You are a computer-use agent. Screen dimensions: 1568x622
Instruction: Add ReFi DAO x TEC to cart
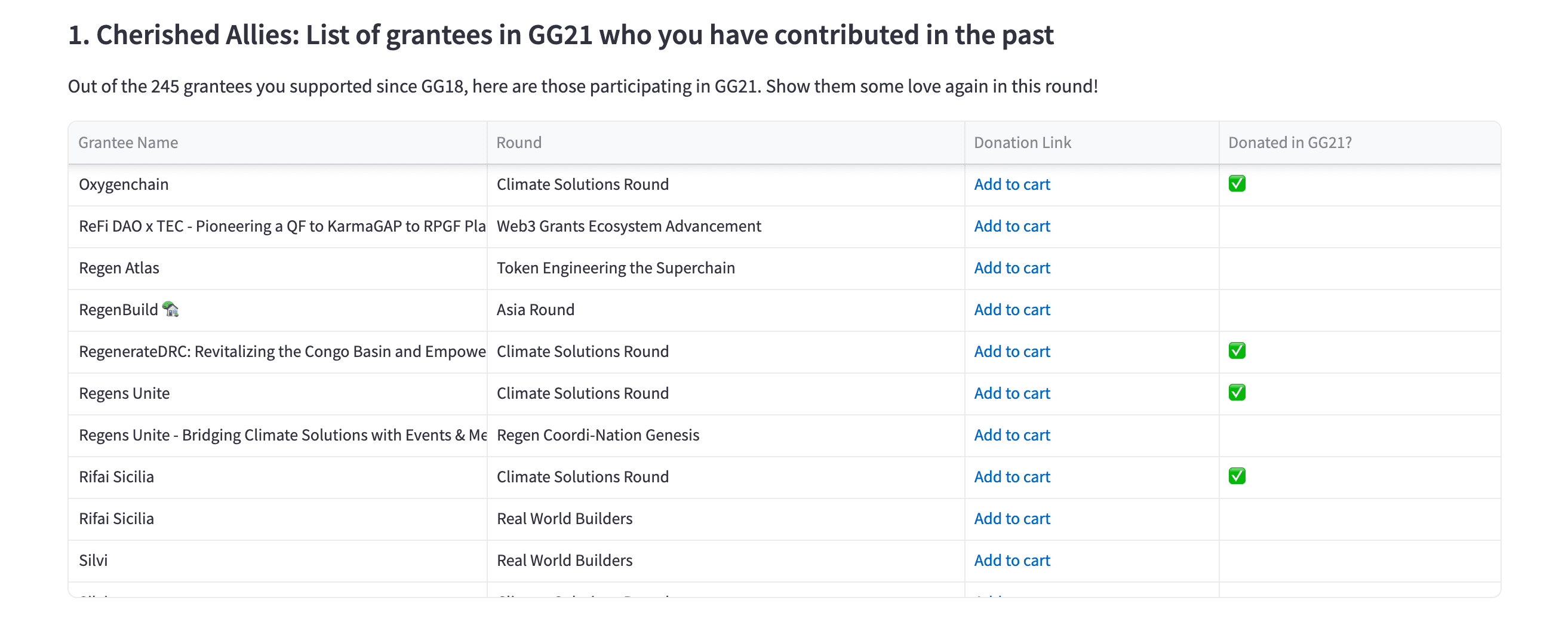(1011, 226)
